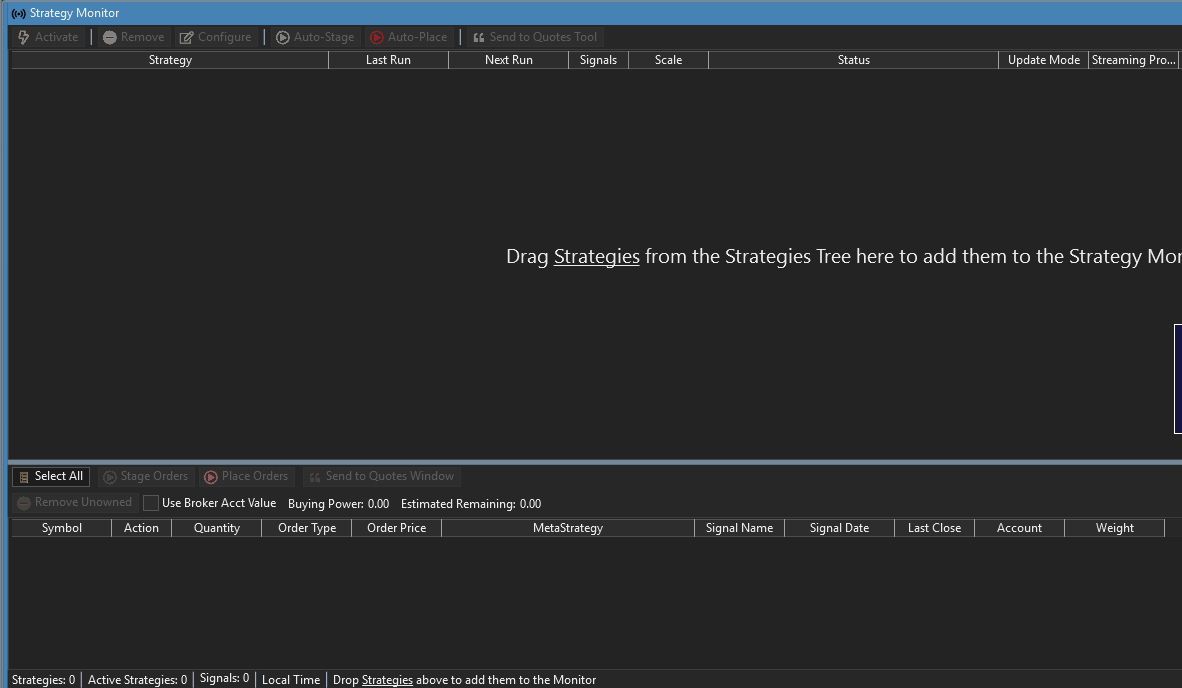Sort signals by Symbol column header
1182x688 pixels.
coord(62,528)
